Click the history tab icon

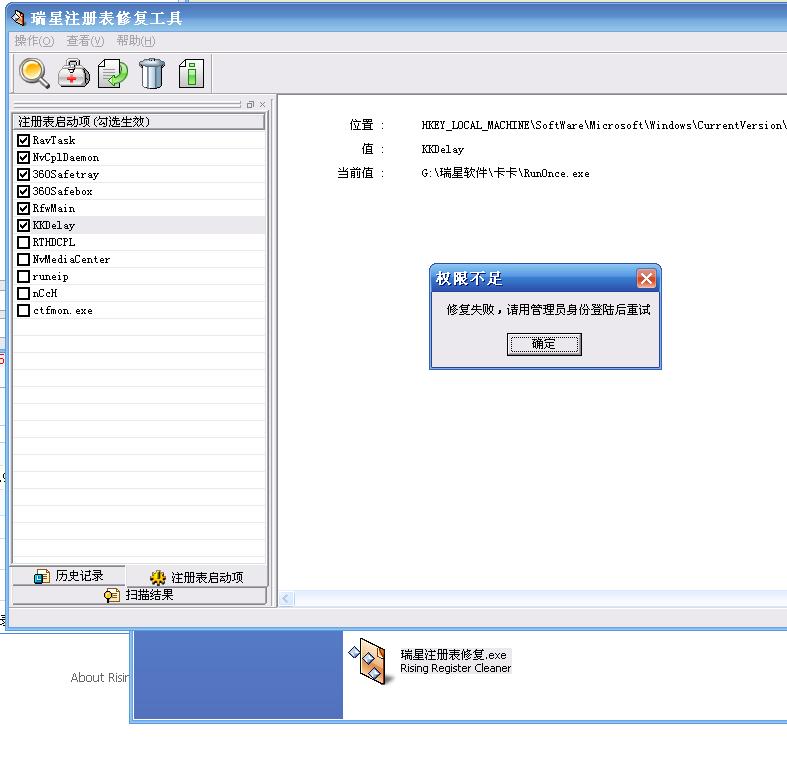point(42,576)
